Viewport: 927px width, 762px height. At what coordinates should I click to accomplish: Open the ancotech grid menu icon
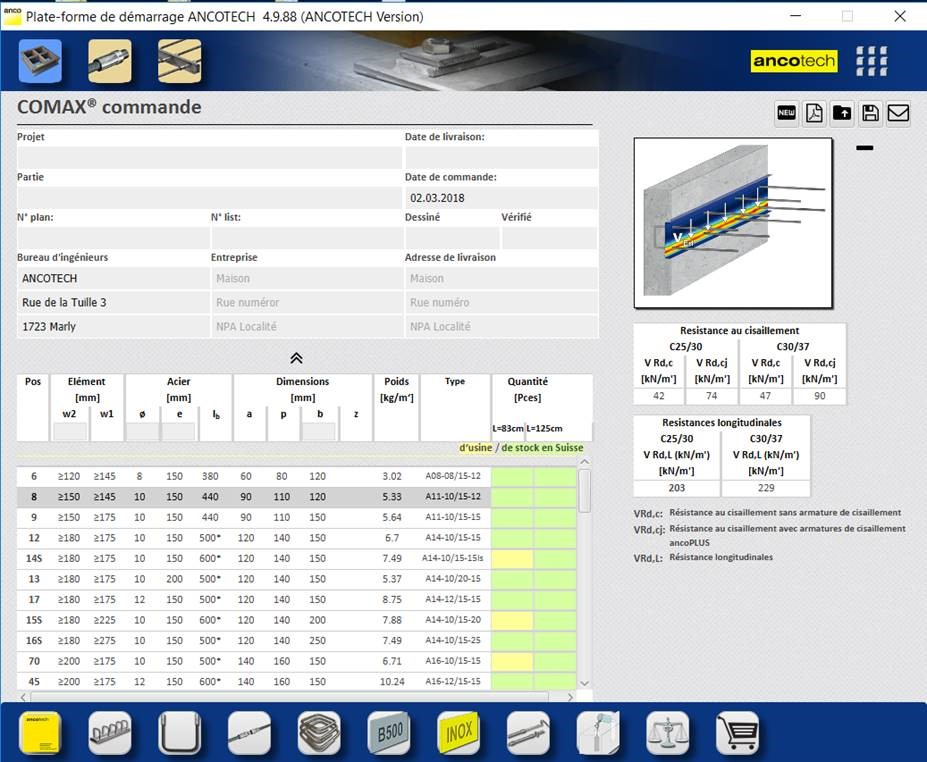[871, 61]
